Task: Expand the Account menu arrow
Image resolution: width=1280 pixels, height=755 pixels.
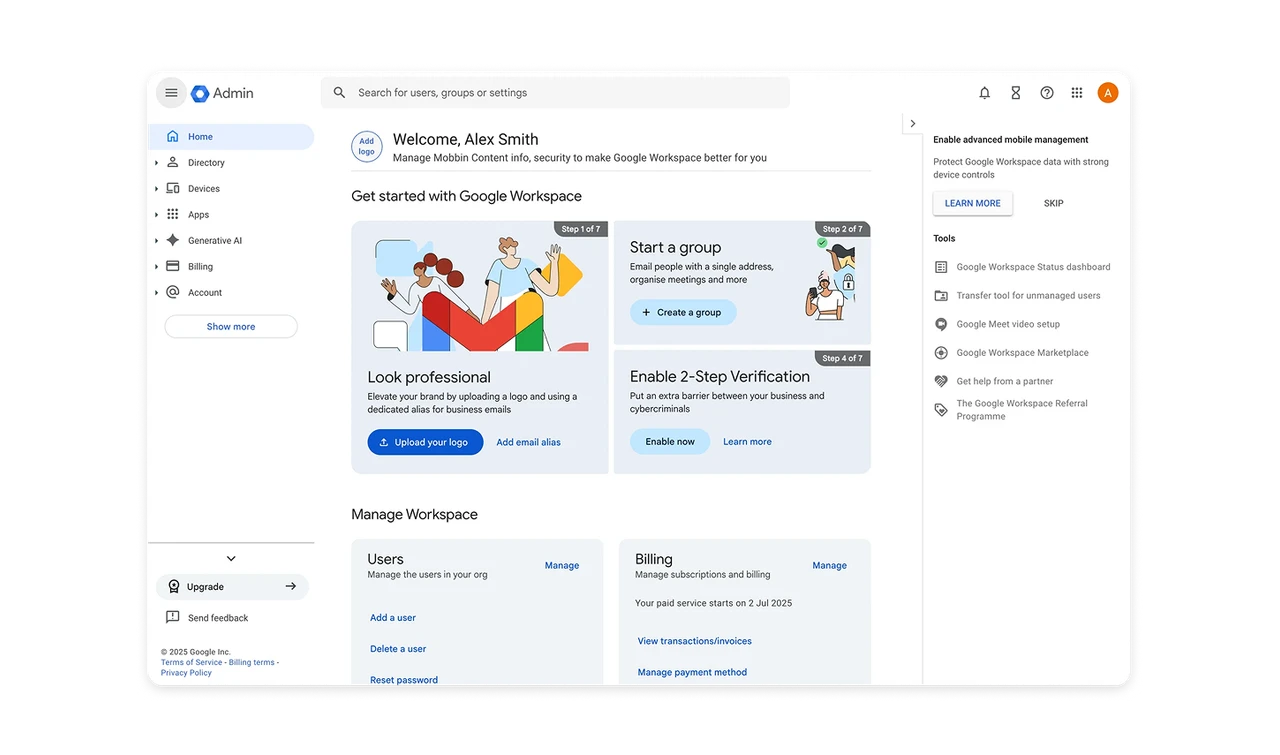Action: click(x=157, y=293)
